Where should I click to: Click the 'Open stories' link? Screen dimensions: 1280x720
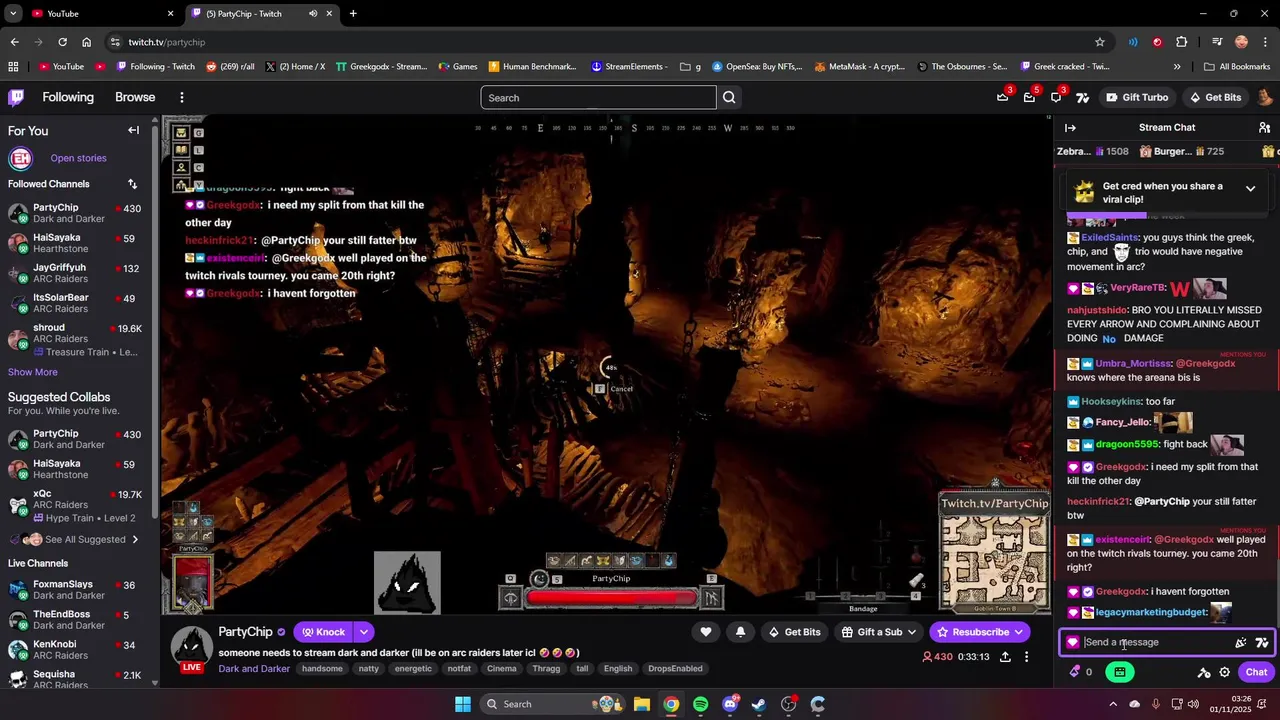(78, 158)
